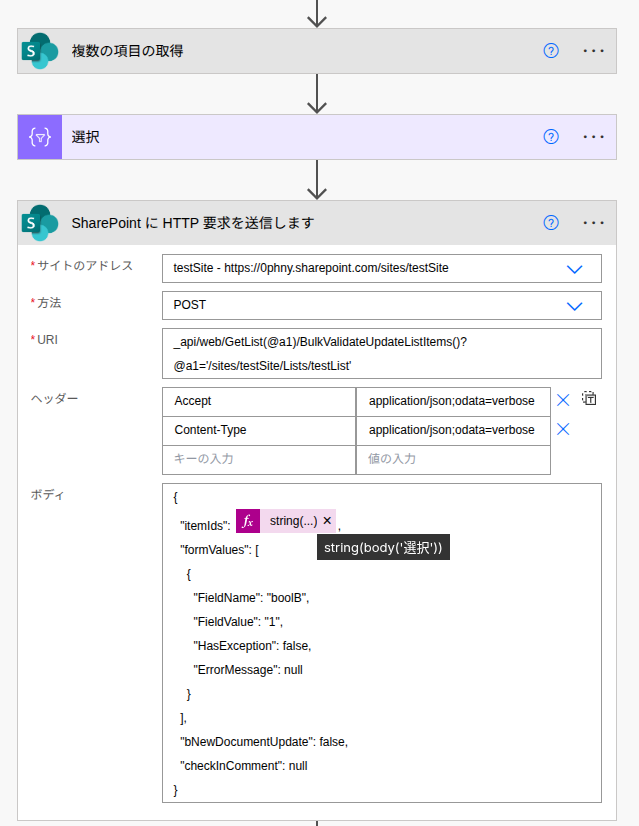Expand the 選択 action card
The width and height of the screenshot is (639, 826).
click(317, 137)
